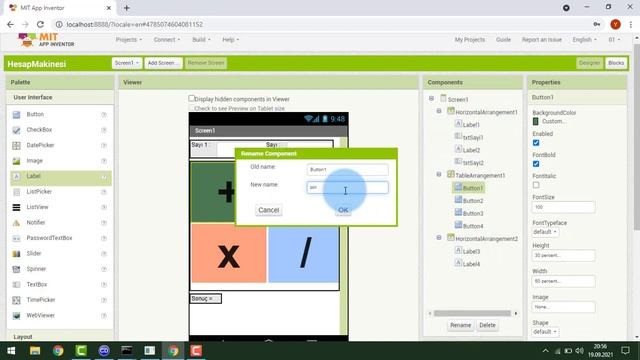Open Chrome from the taskbar
640x360 pixels.
click(58, 351)
